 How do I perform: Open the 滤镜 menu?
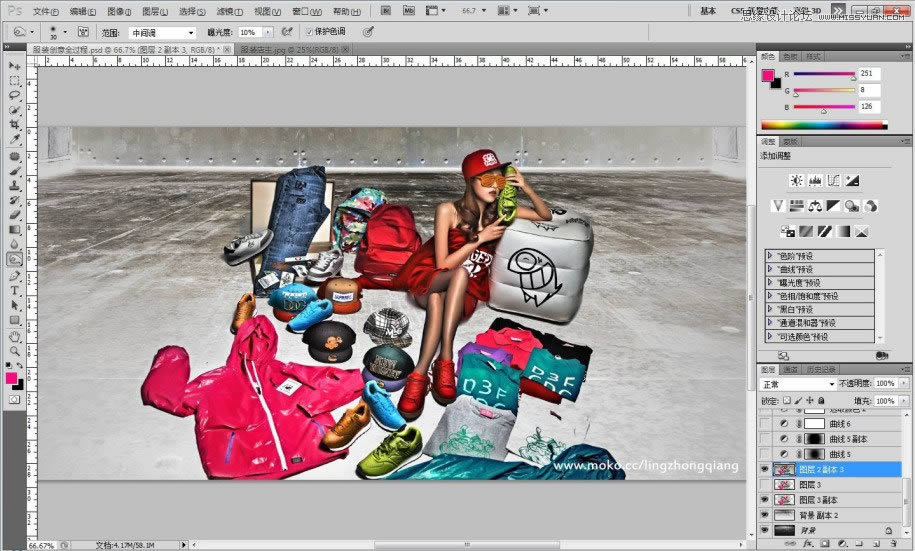tap(229, 11)
